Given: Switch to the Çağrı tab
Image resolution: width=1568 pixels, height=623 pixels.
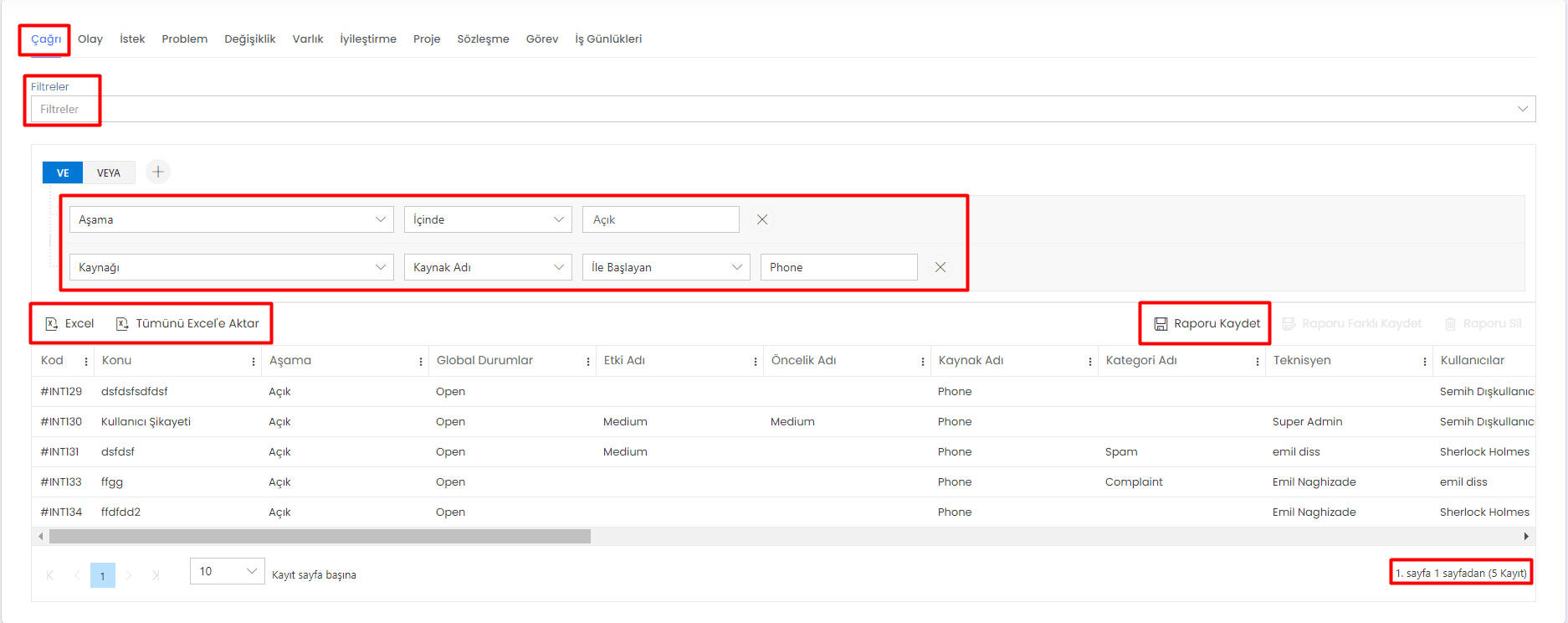Looking at the screenshot, I should pyautogui.click(x=46, y=39).
